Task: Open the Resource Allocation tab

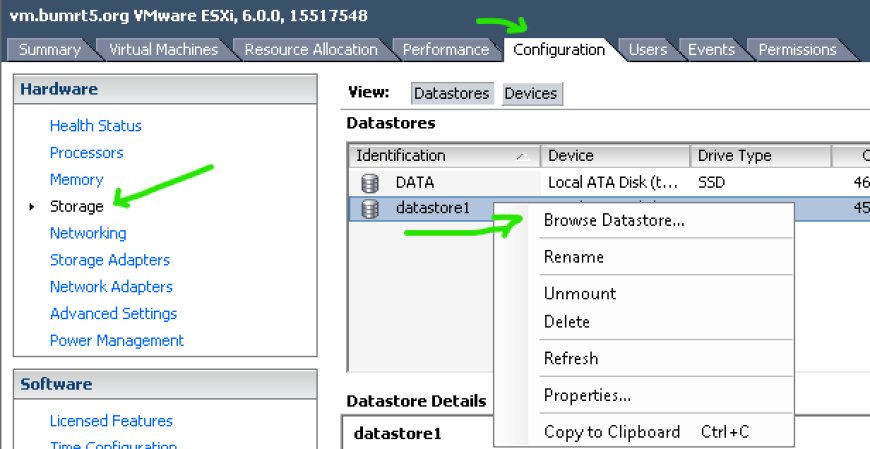Action: [311, 49]
